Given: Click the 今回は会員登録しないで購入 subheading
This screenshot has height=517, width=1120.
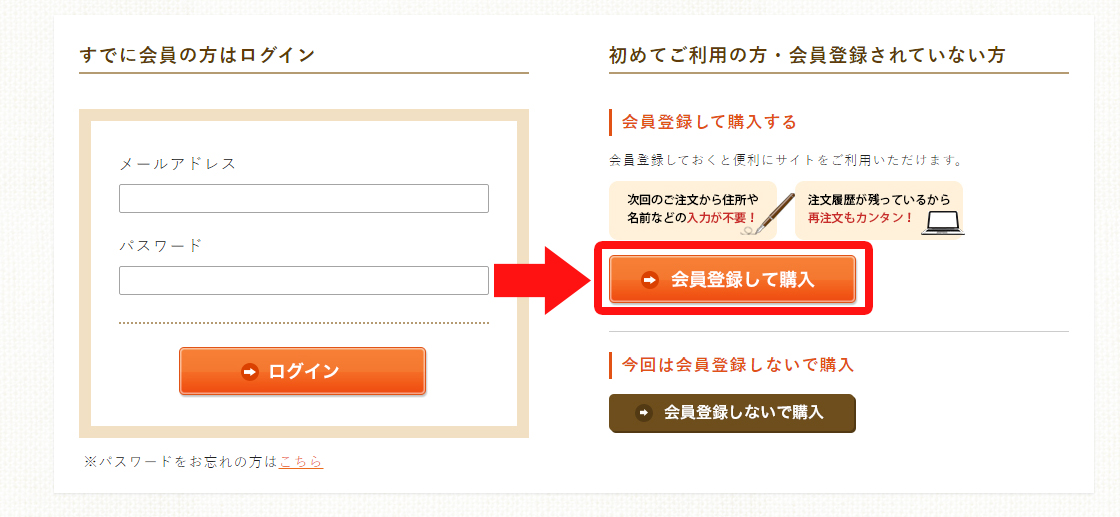Looking at the screenshot, I should point(738,365).
